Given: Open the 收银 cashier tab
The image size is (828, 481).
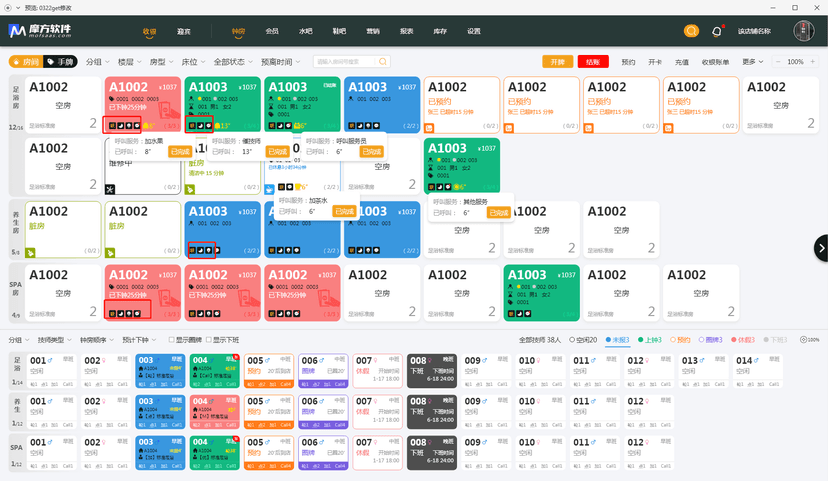Looking at the screenshot, I should (149, 31).
